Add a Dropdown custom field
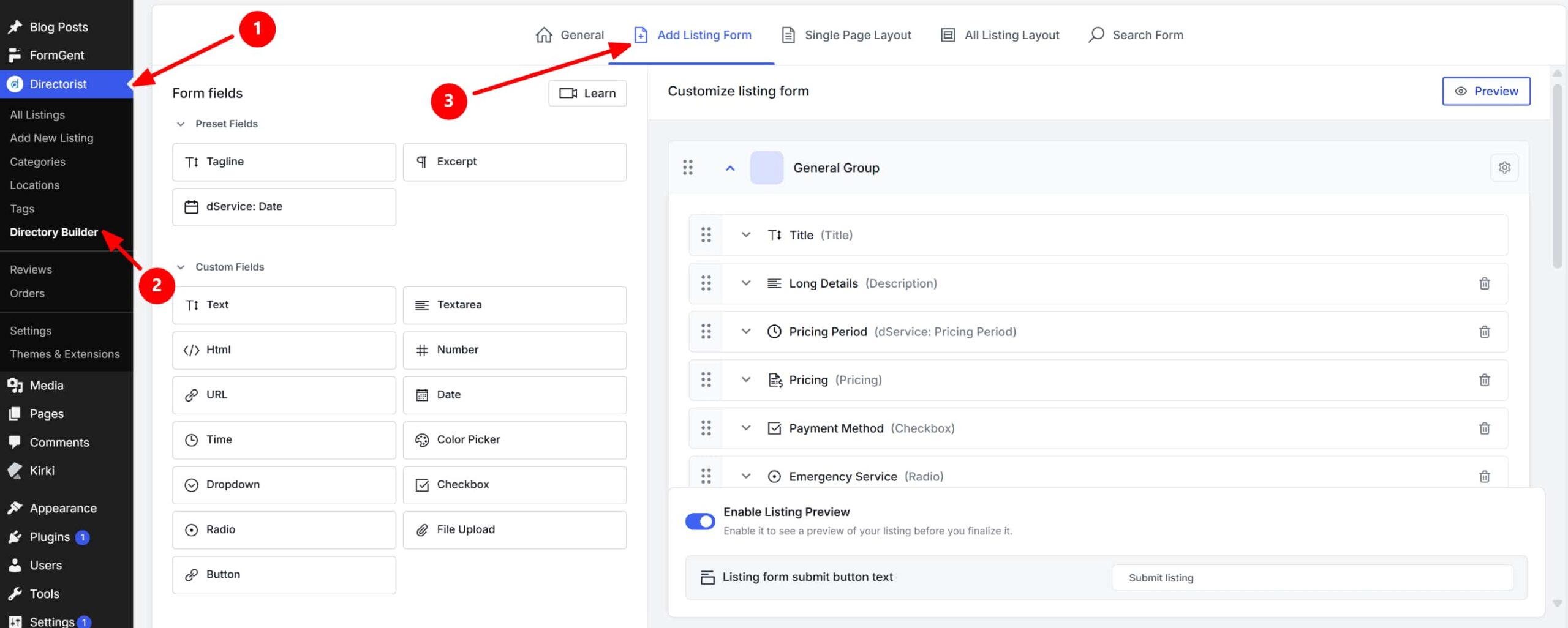 click(x=284, y=485)
